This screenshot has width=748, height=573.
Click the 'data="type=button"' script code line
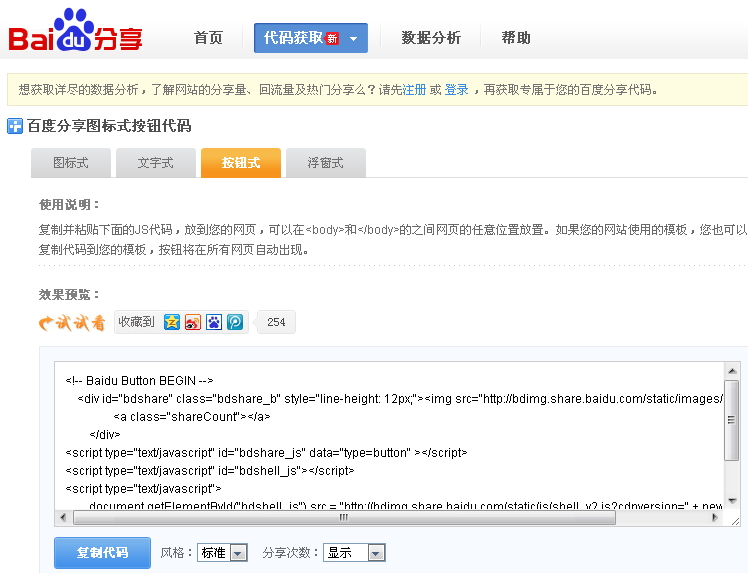tap(266, 453)
